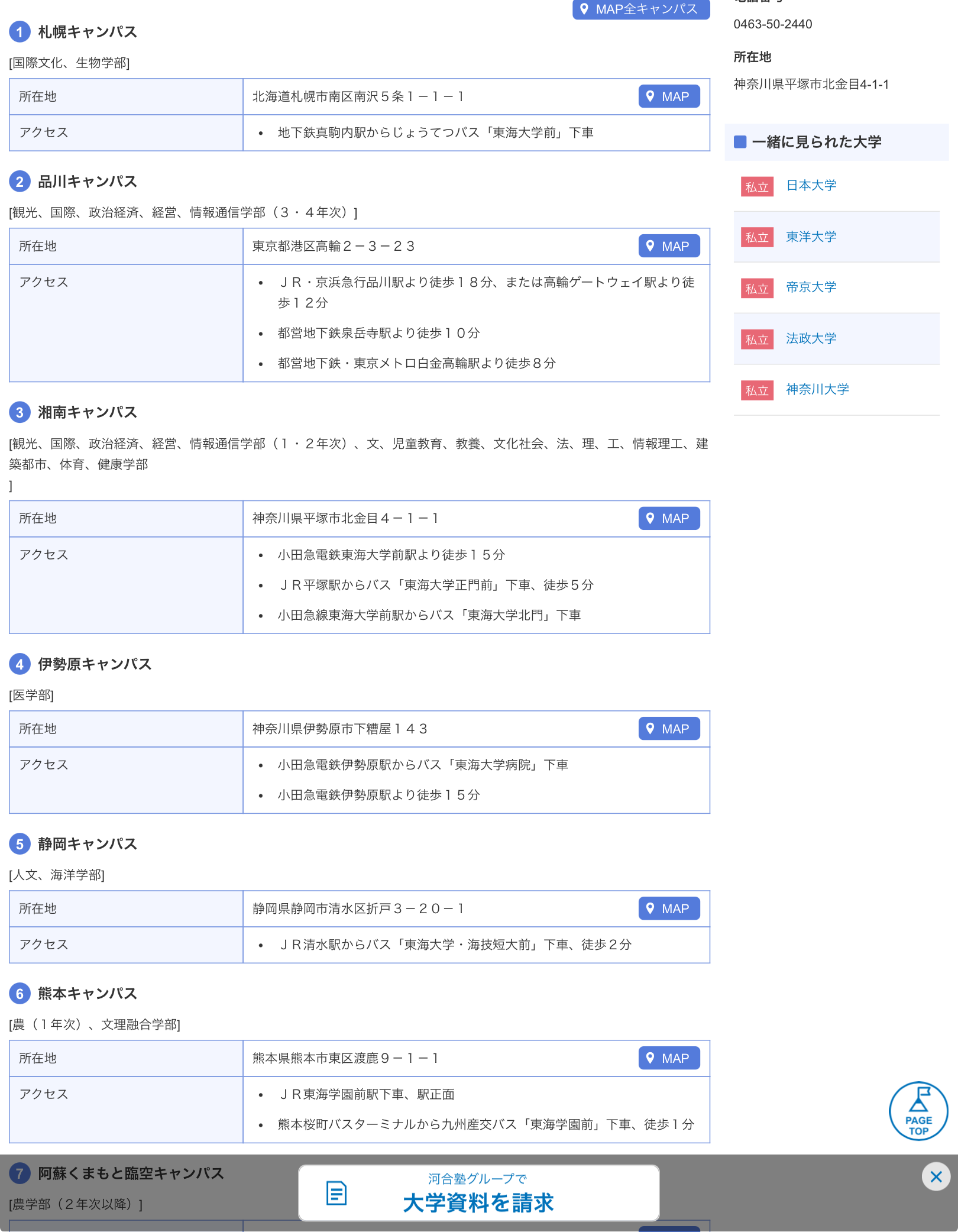This screenshot has height=1232, width=958.
Task: Open the 東洋大学 link
Action: (x=811, y=237)
